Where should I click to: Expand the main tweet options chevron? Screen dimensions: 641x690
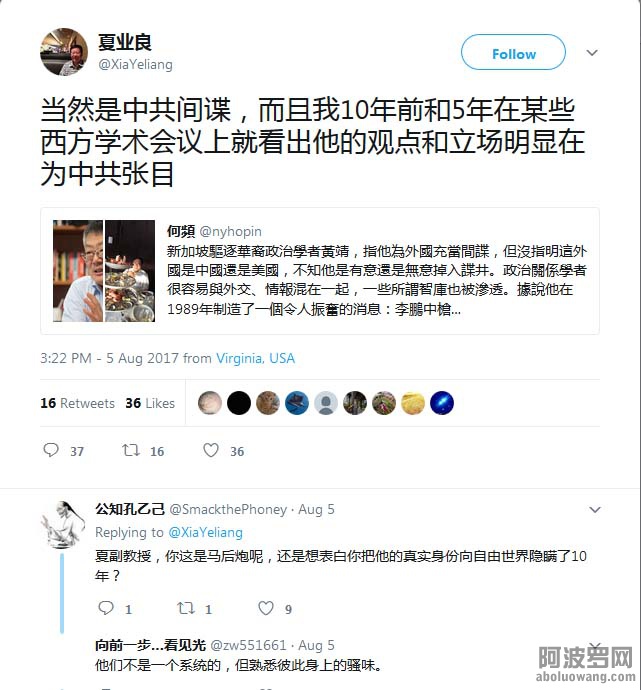pyautogui.click(x=592, y=53)
